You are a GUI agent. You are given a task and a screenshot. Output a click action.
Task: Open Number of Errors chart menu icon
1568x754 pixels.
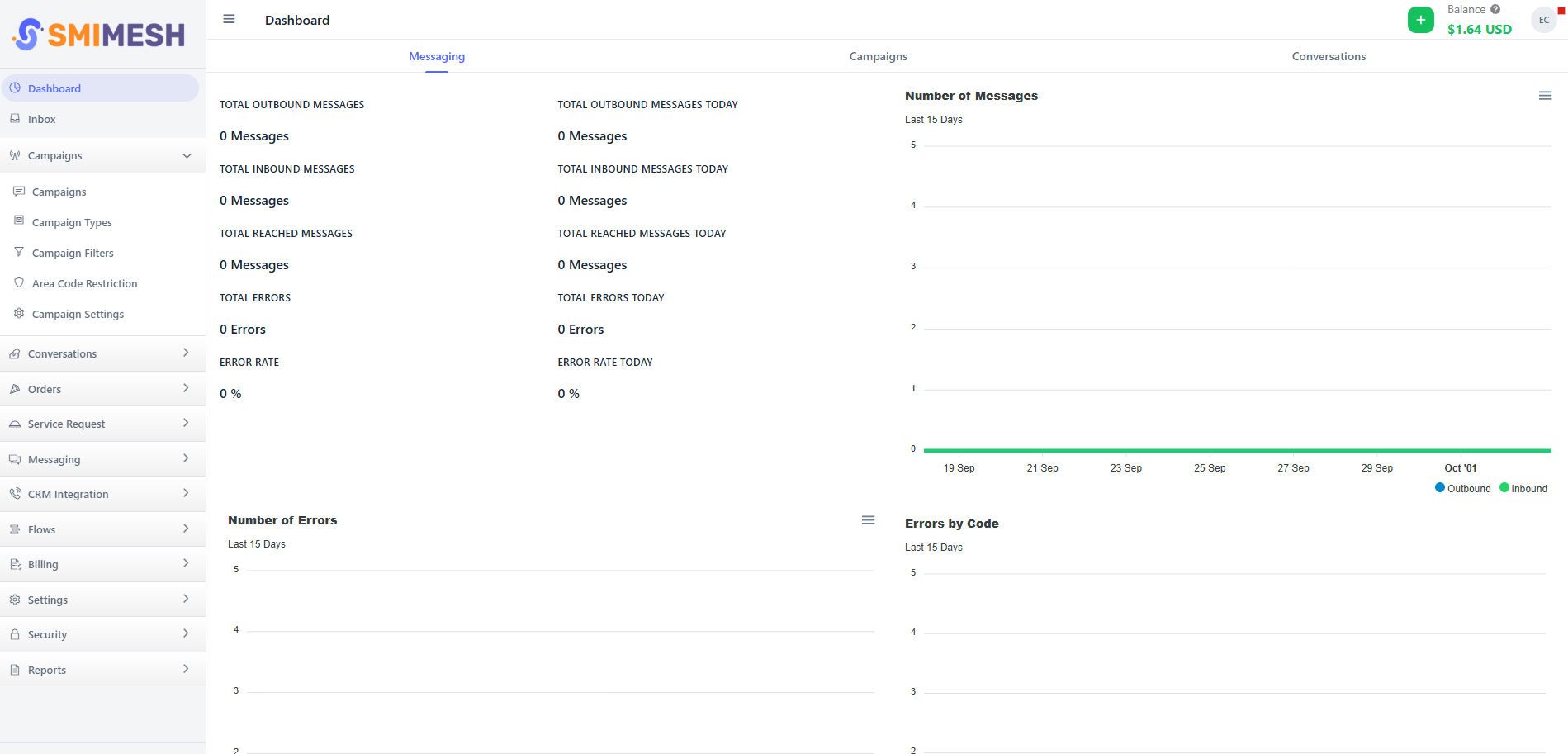click(x=868, y=520)
